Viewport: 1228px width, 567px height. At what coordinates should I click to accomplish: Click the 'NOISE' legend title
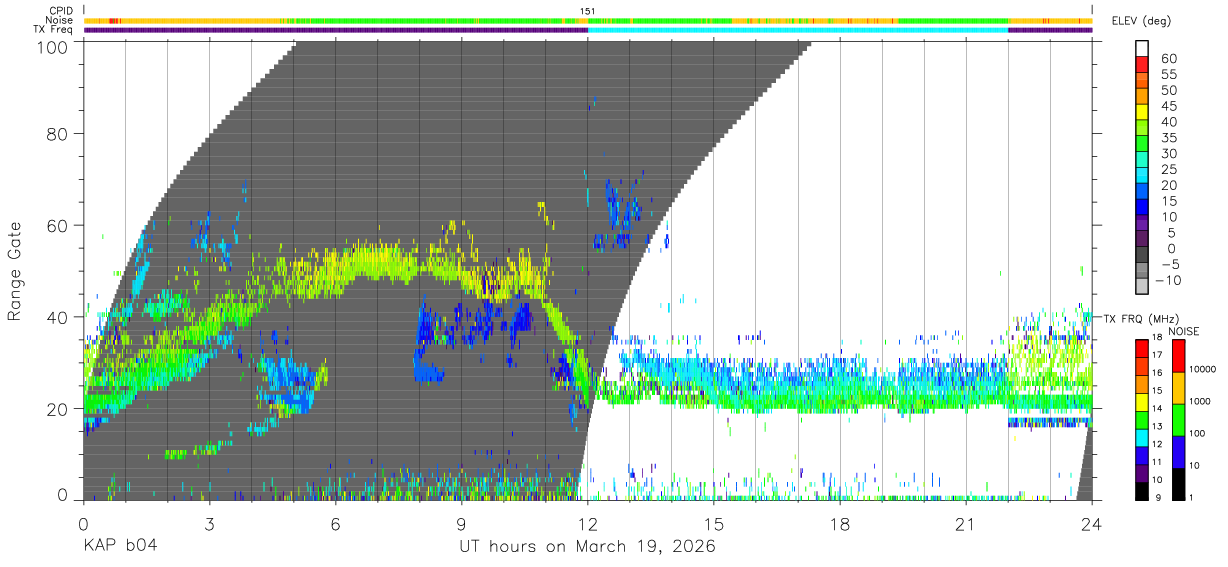coord(1186,331)
